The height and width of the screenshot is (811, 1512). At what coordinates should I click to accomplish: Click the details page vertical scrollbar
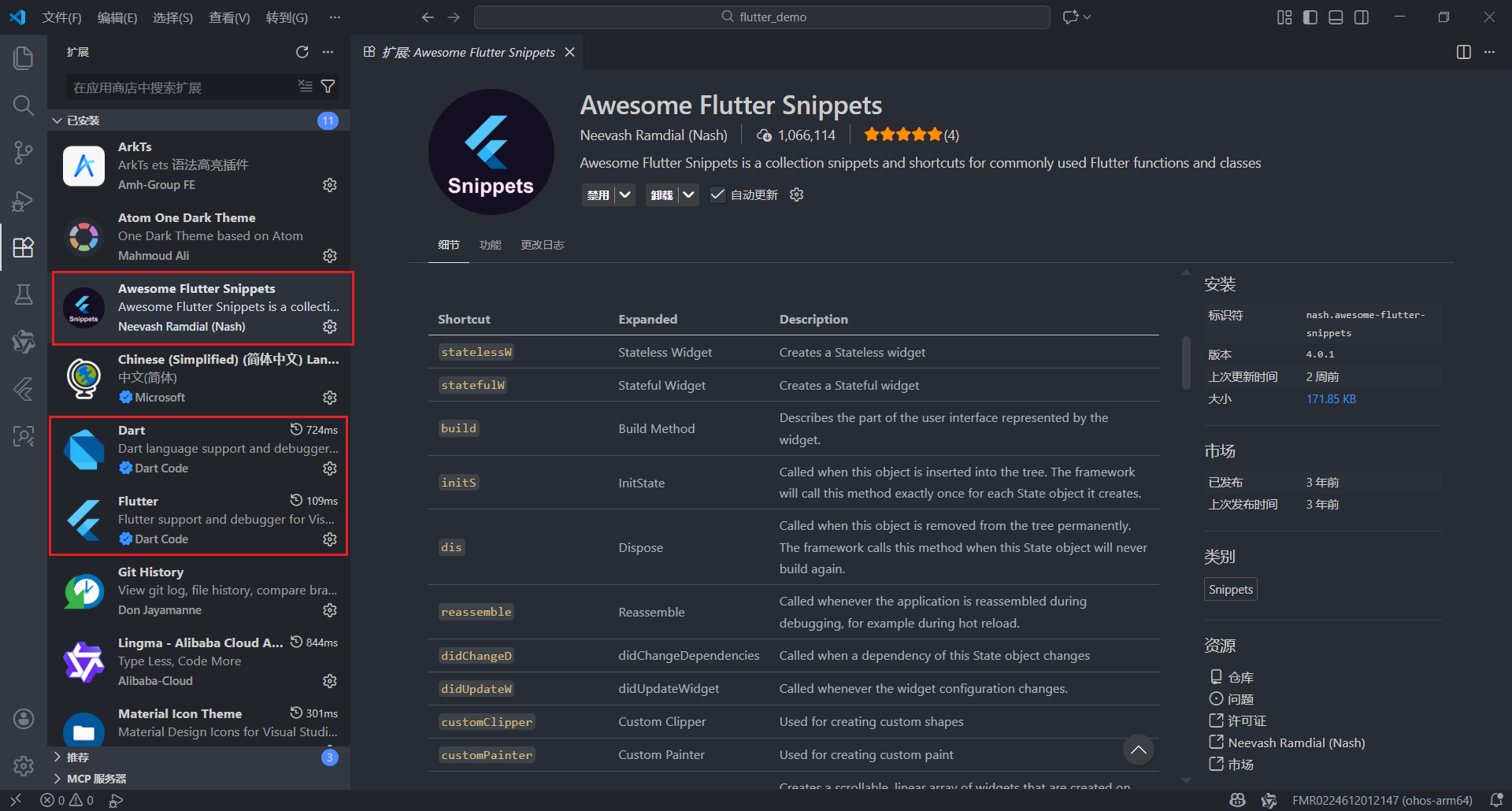1186,362
